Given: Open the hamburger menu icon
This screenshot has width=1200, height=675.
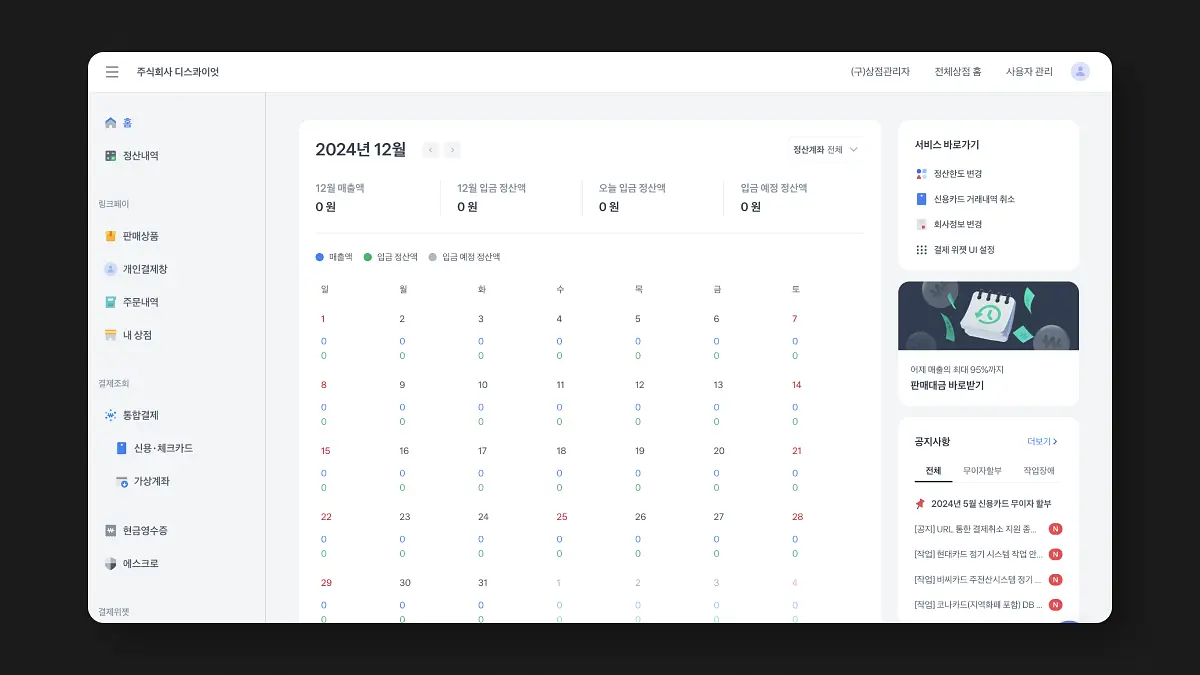Looking at the screenshot, I should (x=112, y=72).
